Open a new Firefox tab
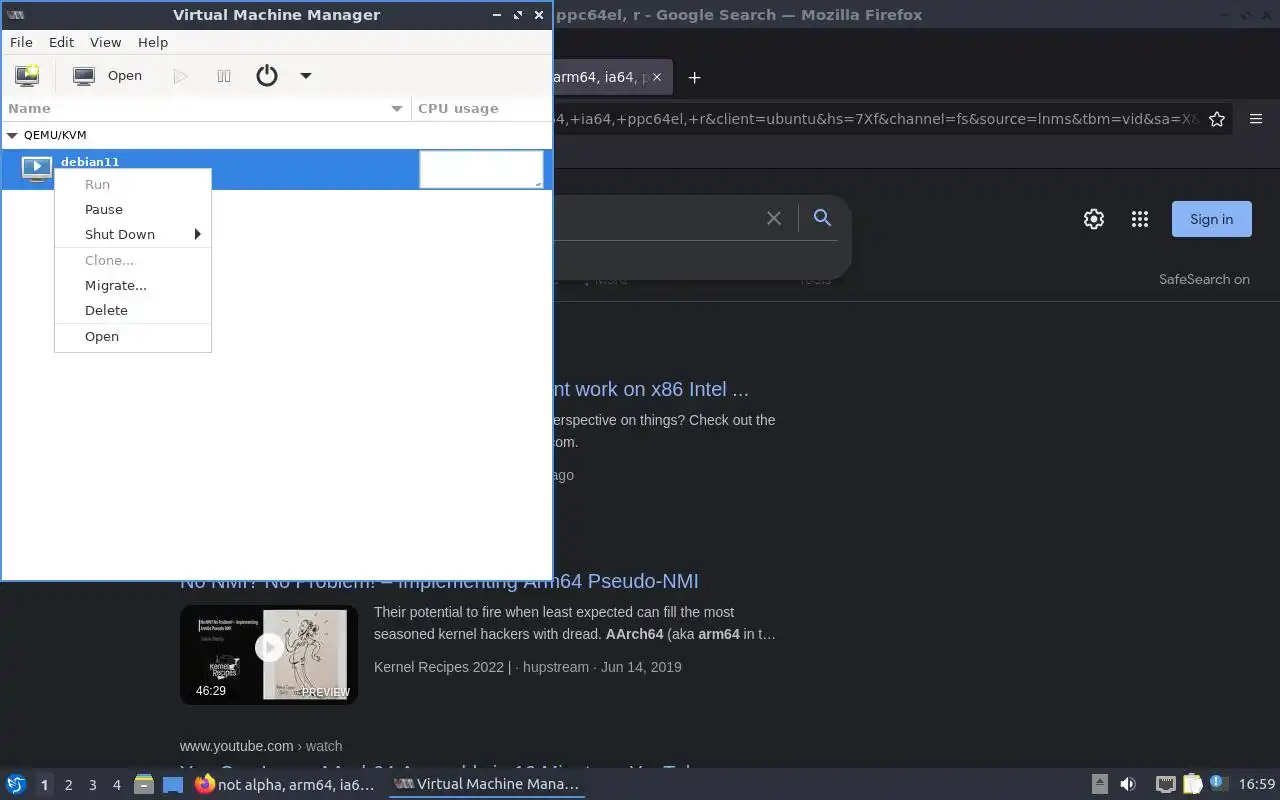 (695, 77)
